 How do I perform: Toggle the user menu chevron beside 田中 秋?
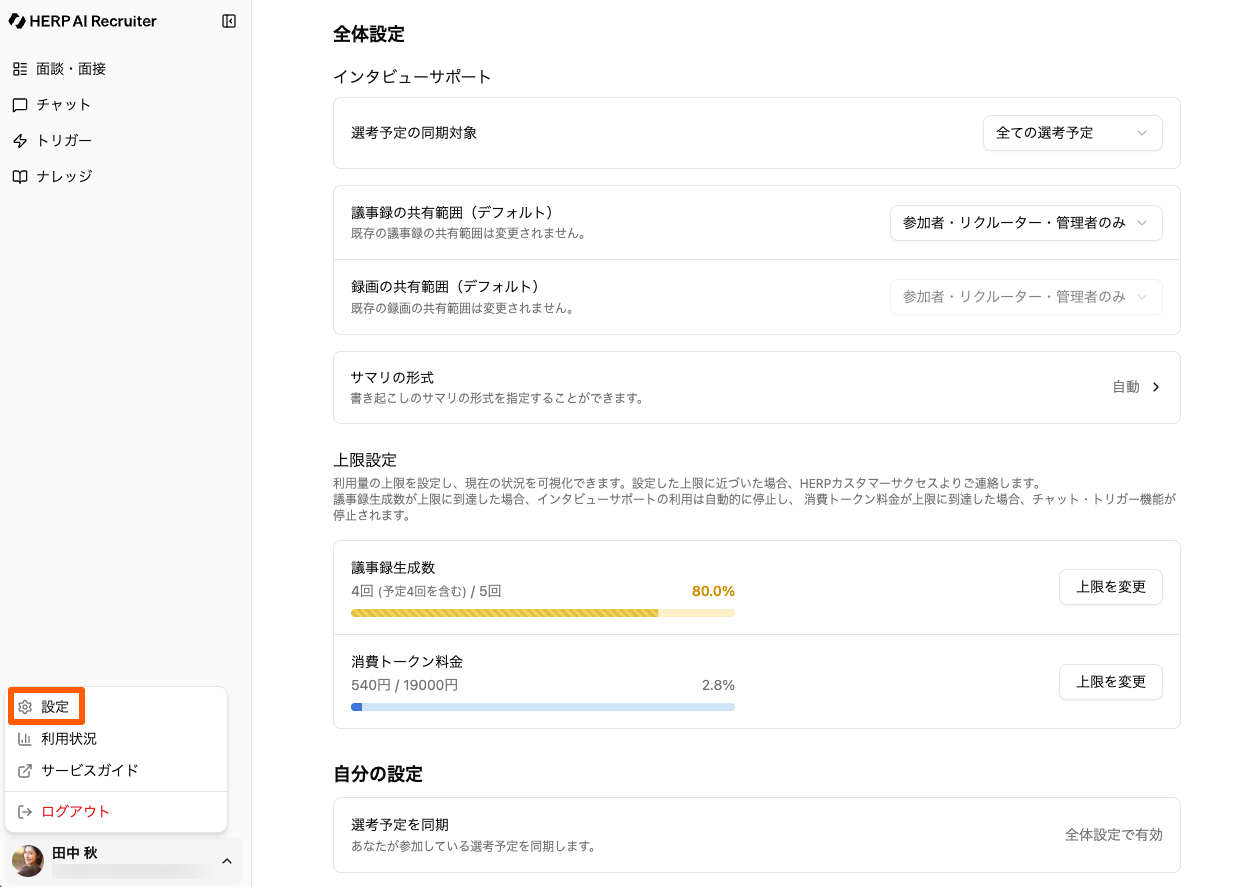(x=227, y=861)
